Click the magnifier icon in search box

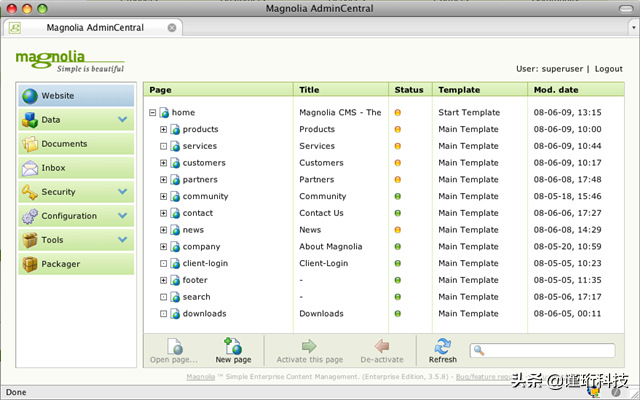tap(479, 350)
